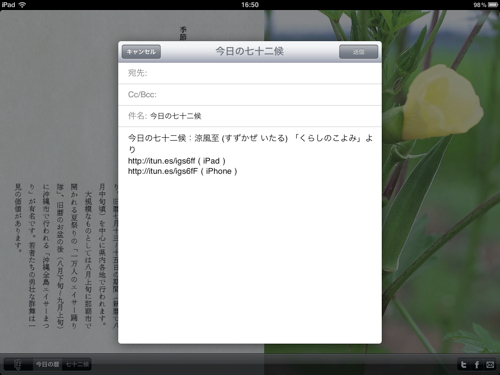Tap the mail envelope icon
This screenshot has width=500, height=375.
490,365
